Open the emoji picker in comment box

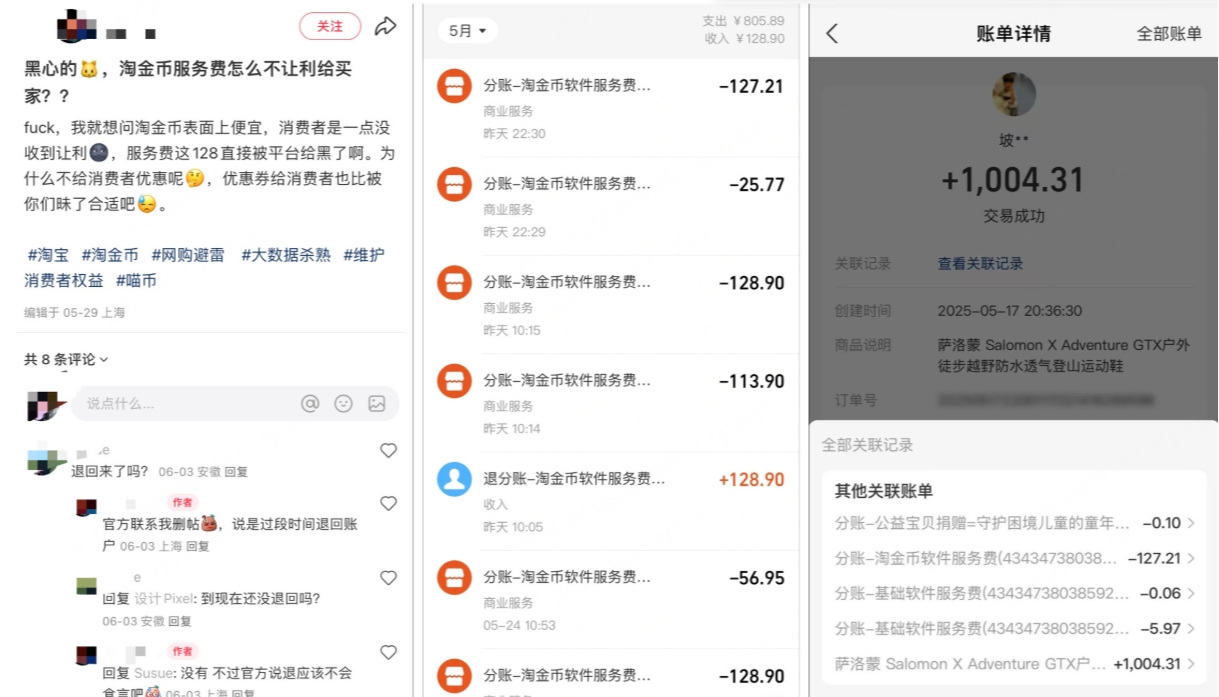(x=343, y=404)
